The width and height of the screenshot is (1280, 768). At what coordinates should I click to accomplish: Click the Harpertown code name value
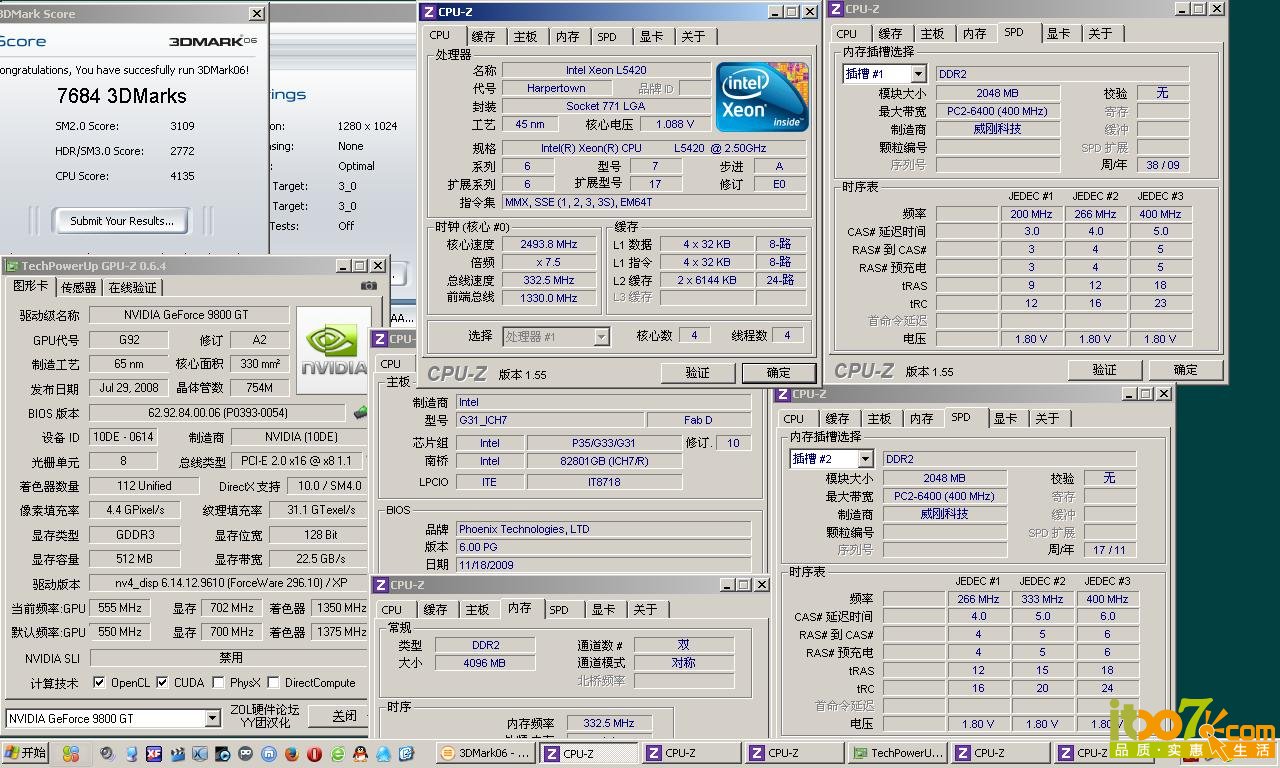pos(556,88)
